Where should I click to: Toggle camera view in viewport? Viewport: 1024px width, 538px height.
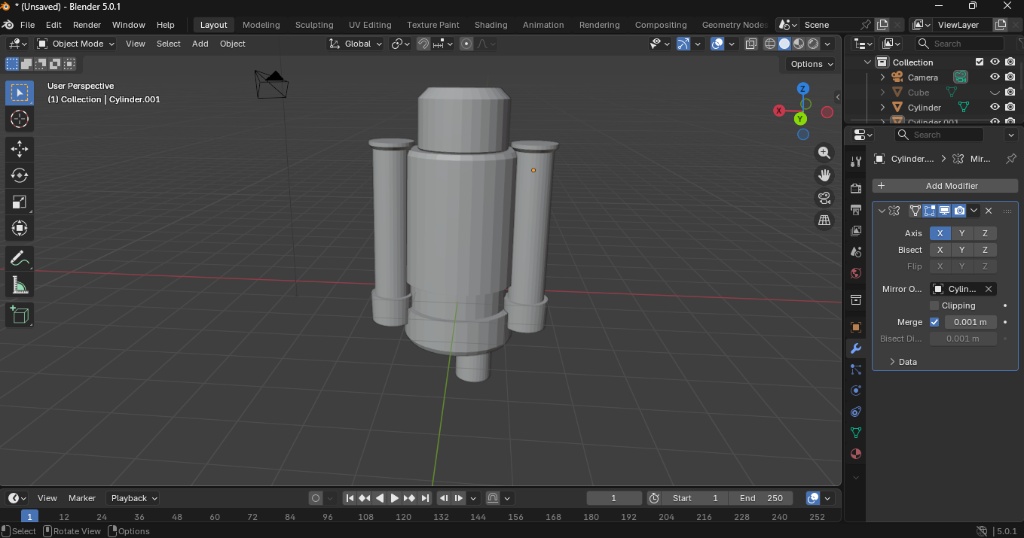coord(824,198)
